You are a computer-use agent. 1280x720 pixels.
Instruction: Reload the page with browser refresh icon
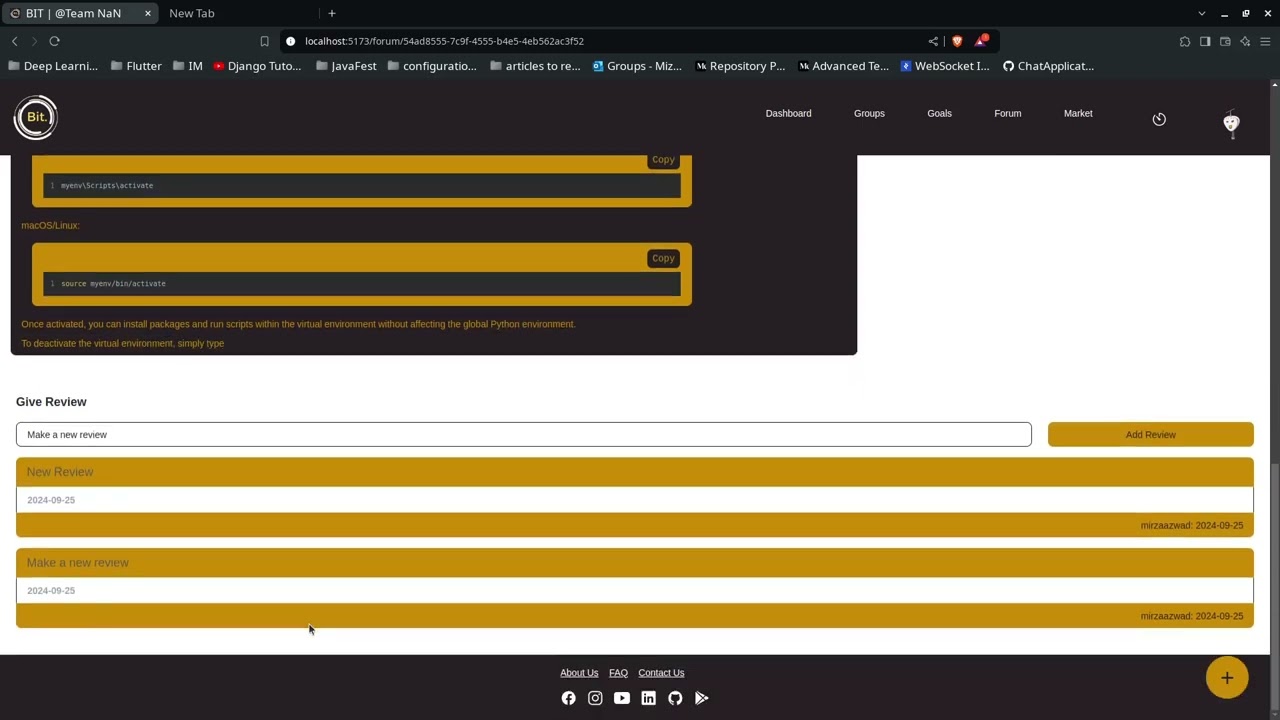tap(54, 41)
